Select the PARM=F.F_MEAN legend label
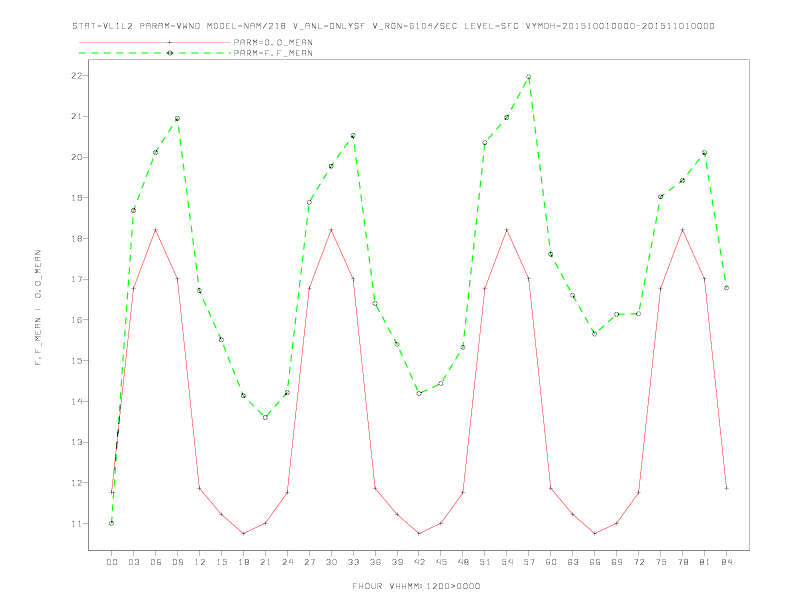Viewport: 792px width, 612px height. (x=273, y=53)
